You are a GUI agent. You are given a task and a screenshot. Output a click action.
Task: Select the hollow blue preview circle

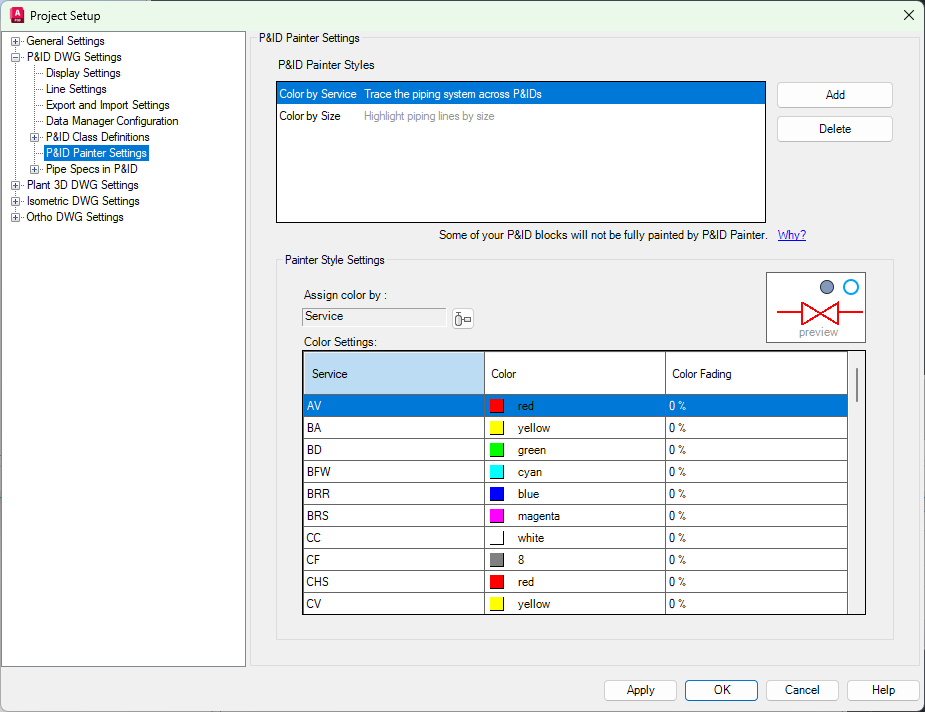[851, 287]
